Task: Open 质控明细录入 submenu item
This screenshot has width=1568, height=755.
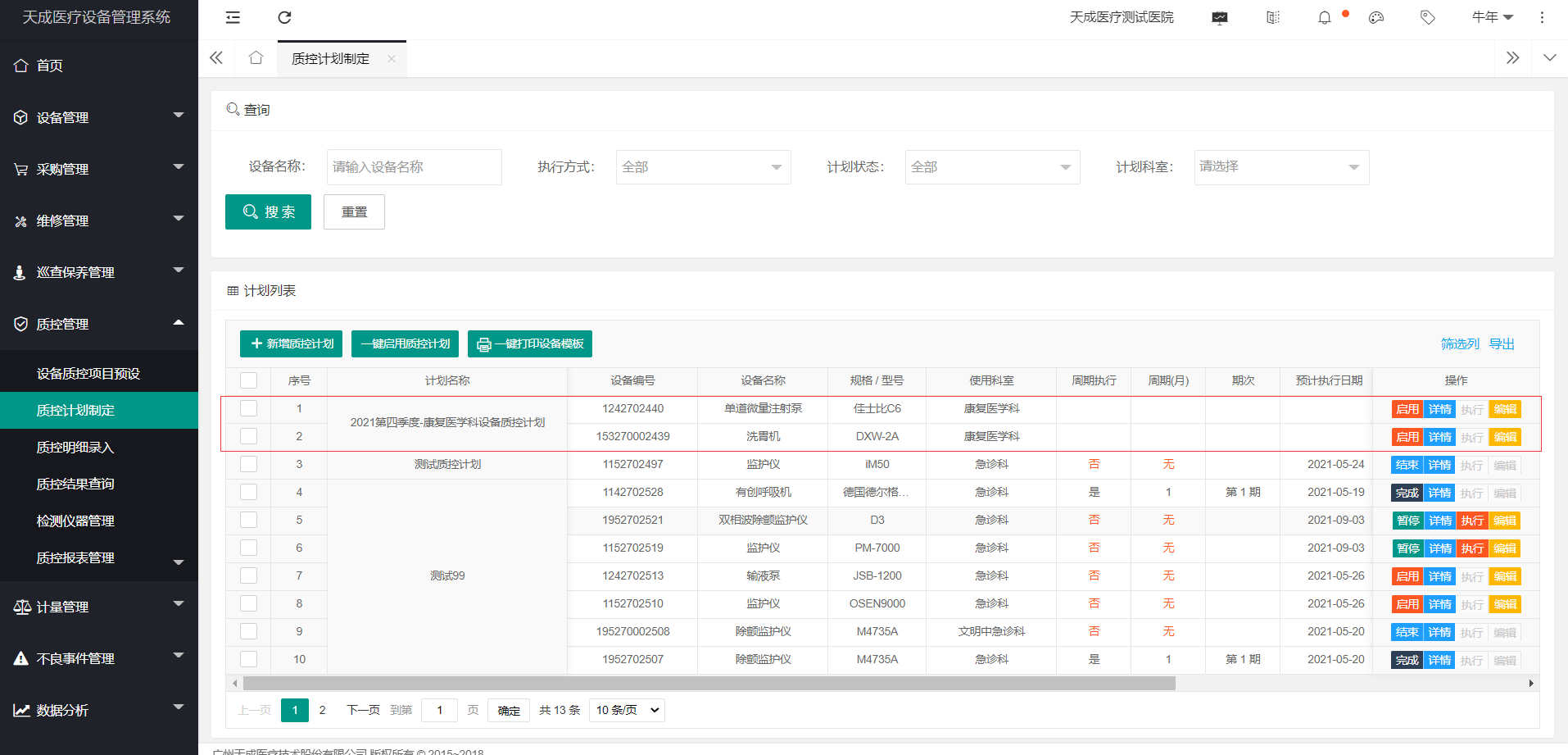Action: [x=99, y=447]
